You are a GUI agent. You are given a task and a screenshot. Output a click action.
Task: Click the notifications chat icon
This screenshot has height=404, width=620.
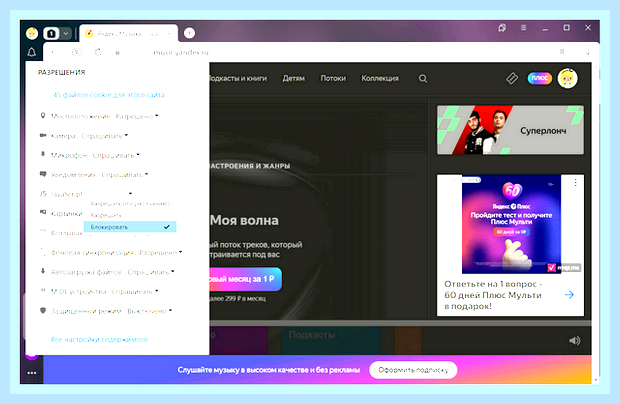43,174
